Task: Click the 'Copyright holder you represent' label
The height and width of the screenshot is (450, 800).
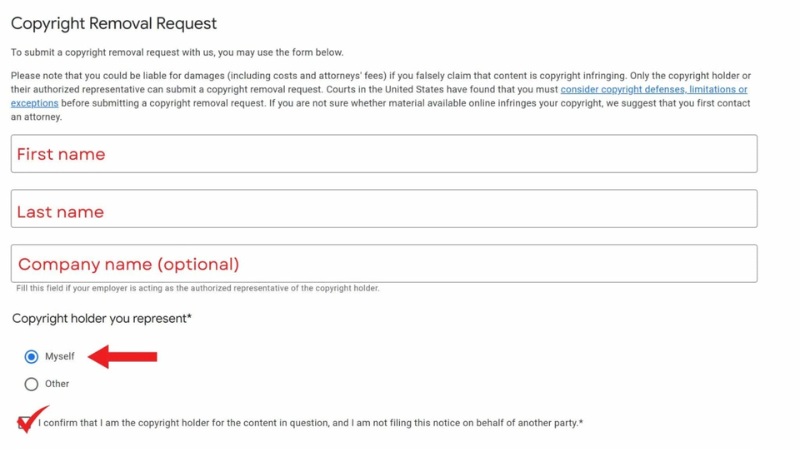Action: click(98, 318)
